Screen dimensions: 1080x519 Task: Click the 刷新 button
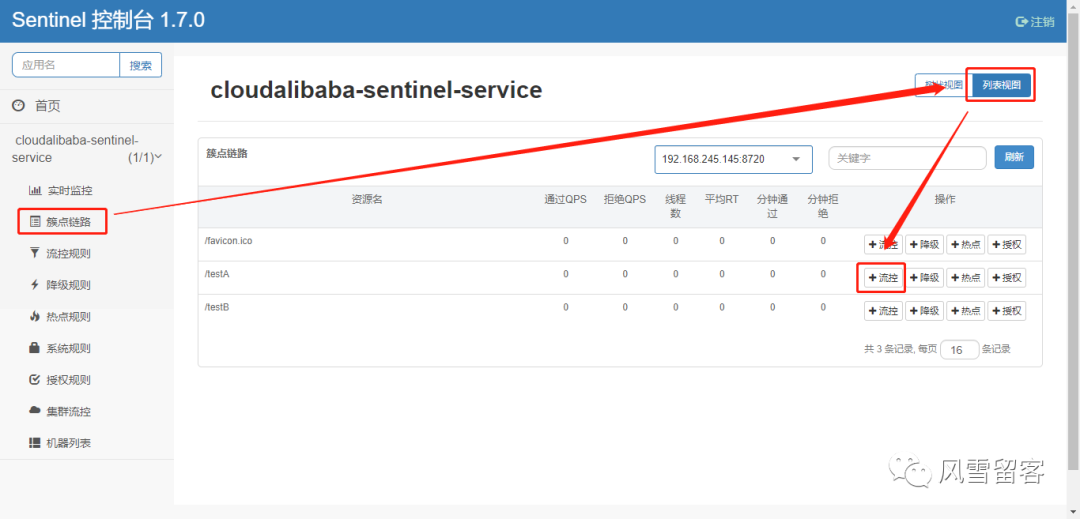(1014, 157)
